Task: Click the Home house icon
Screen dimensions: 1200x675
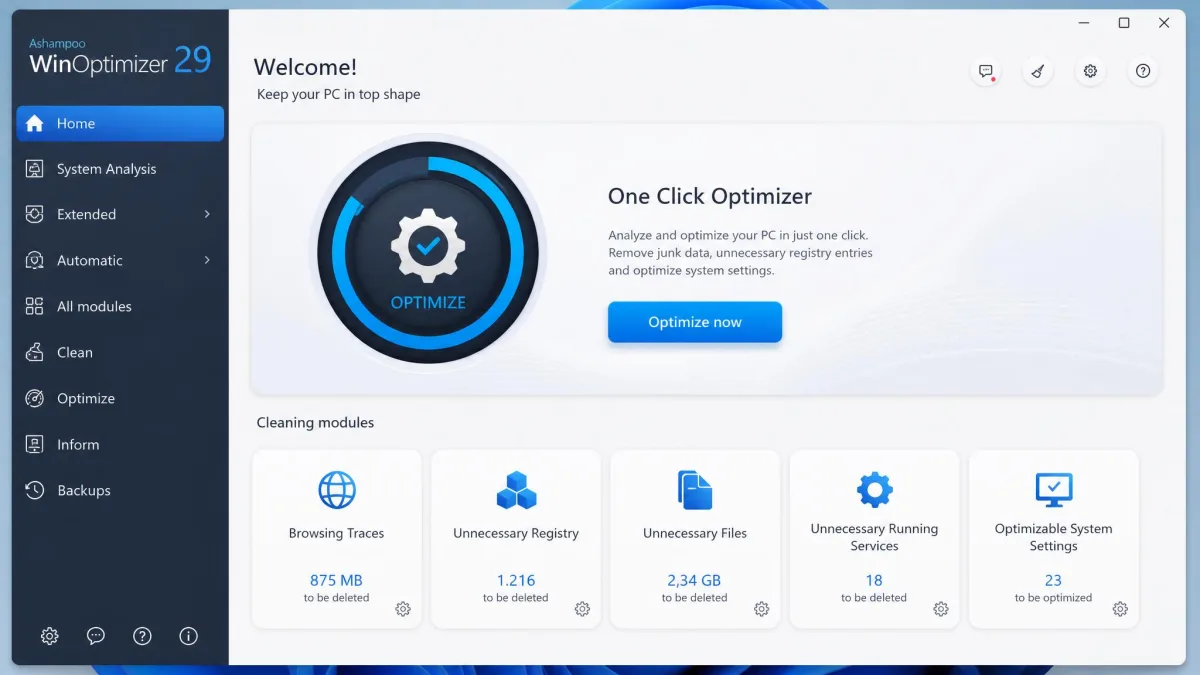Action: click(35, 123)
